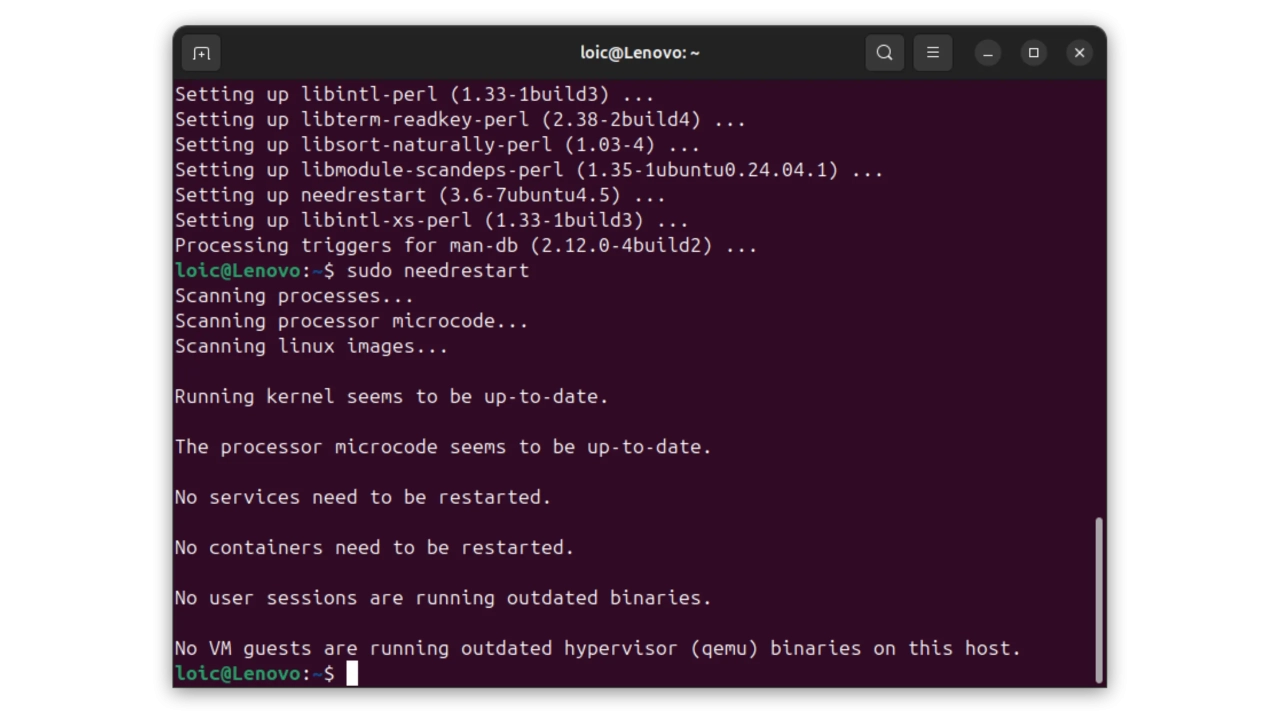
Task: Click 'Running kernel seems to be up-to-date.' line
Action: click(391, 397)
